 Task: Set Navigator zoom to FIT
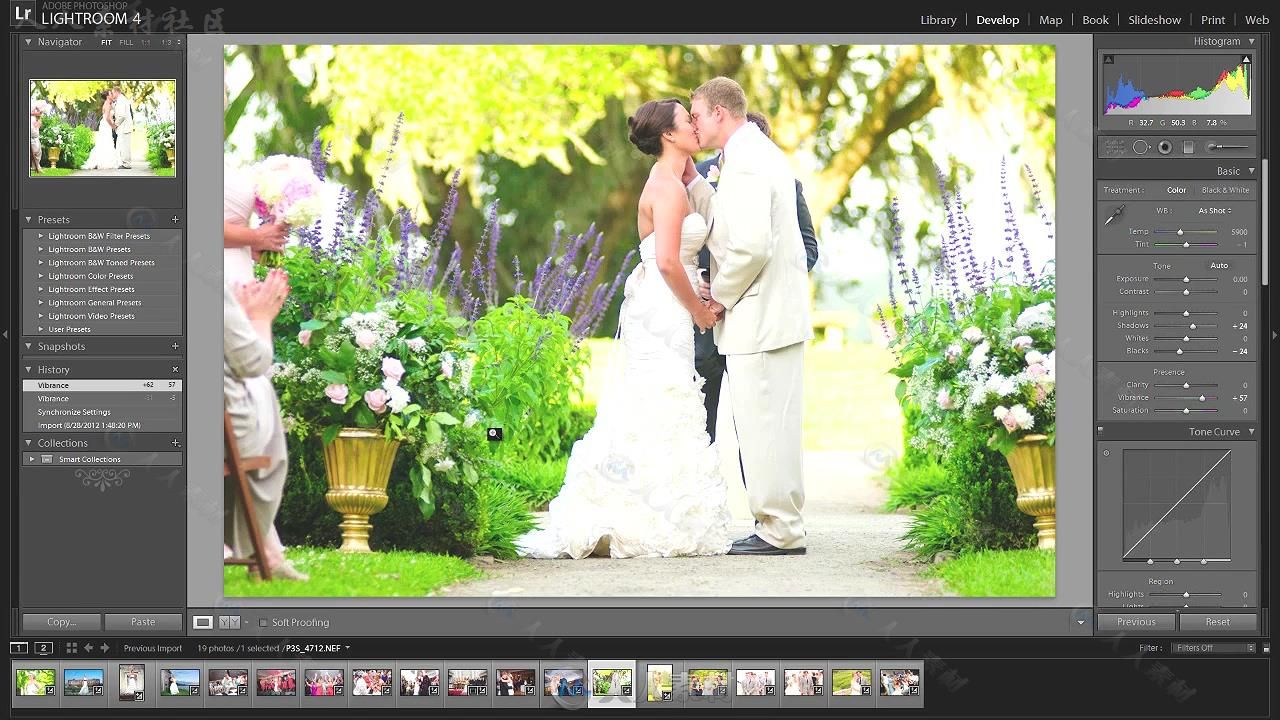point(106,43)
